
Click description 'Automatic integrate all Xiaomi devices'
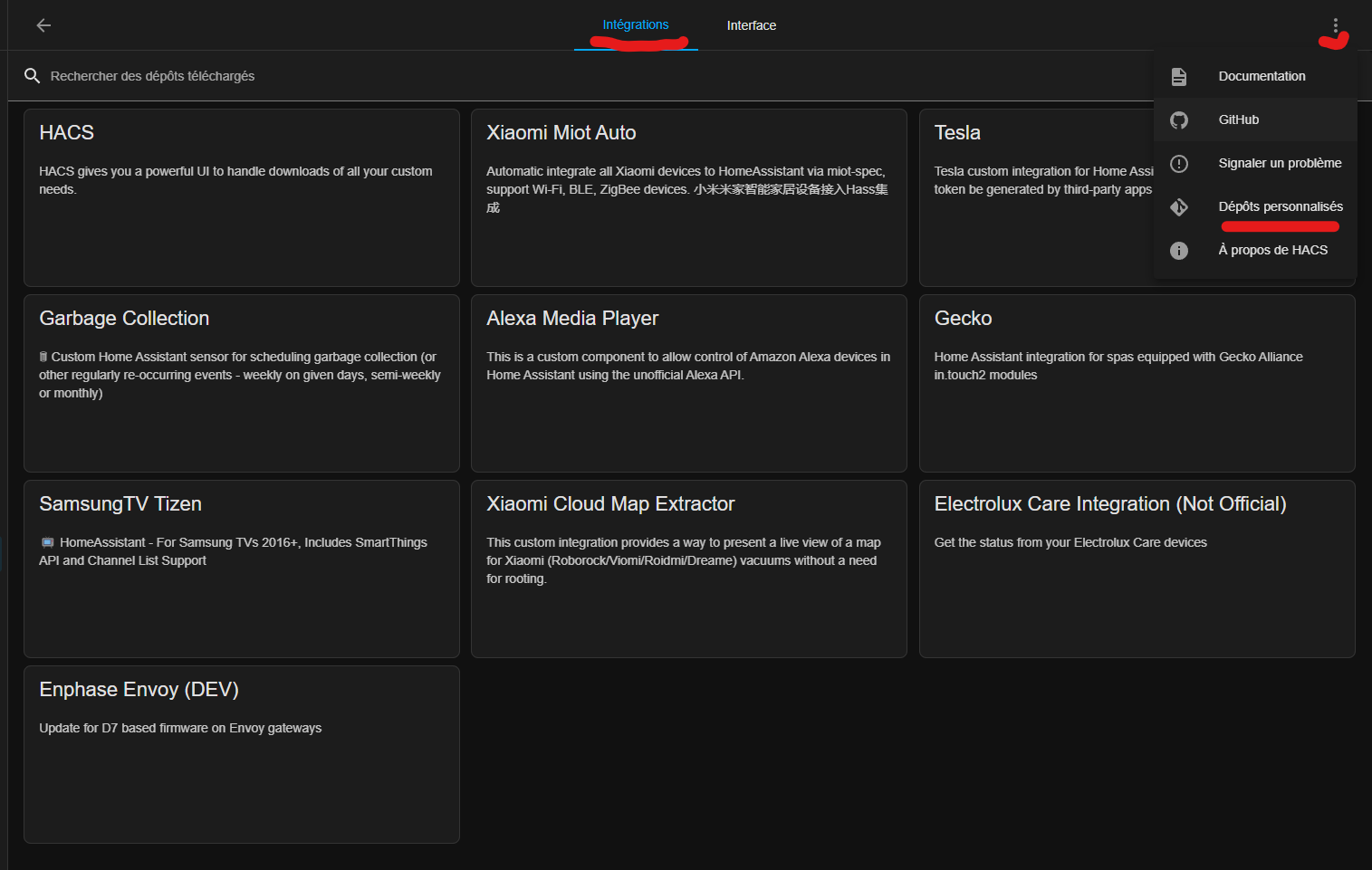pyautogui.click(x=687, y=189)
